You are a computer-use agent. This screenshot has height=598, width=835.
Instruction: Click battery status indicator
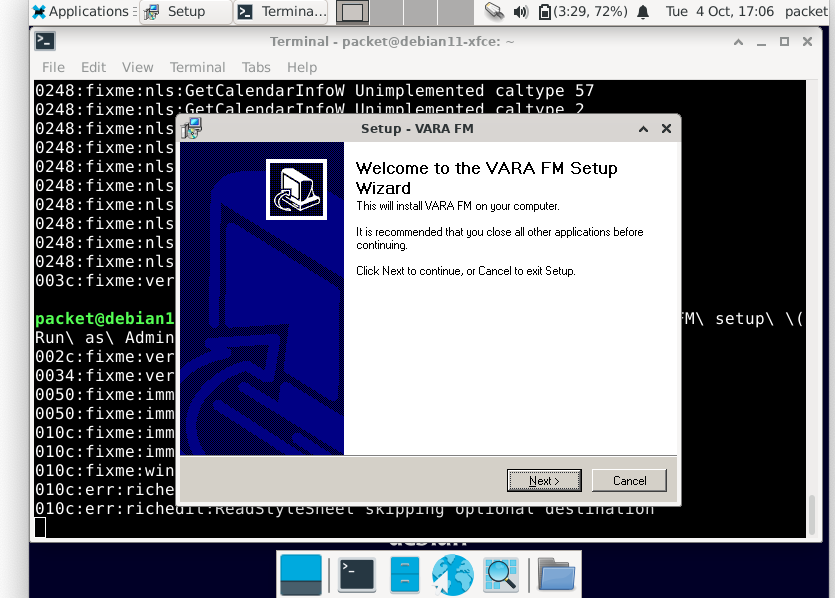tap(583, 12)
